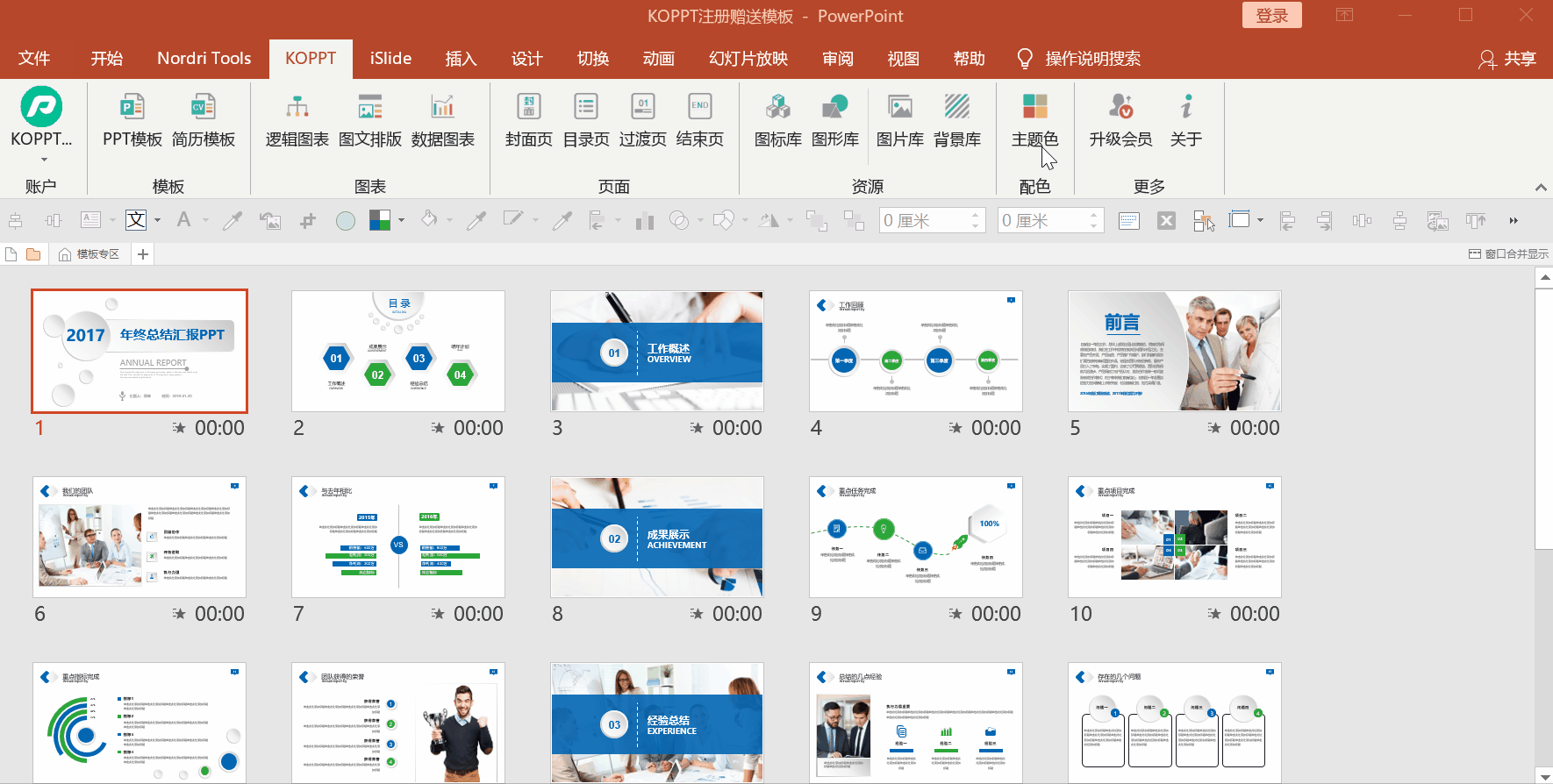Select slide 5 前言 thumbnail
1553x784 pixels.
1175,351
